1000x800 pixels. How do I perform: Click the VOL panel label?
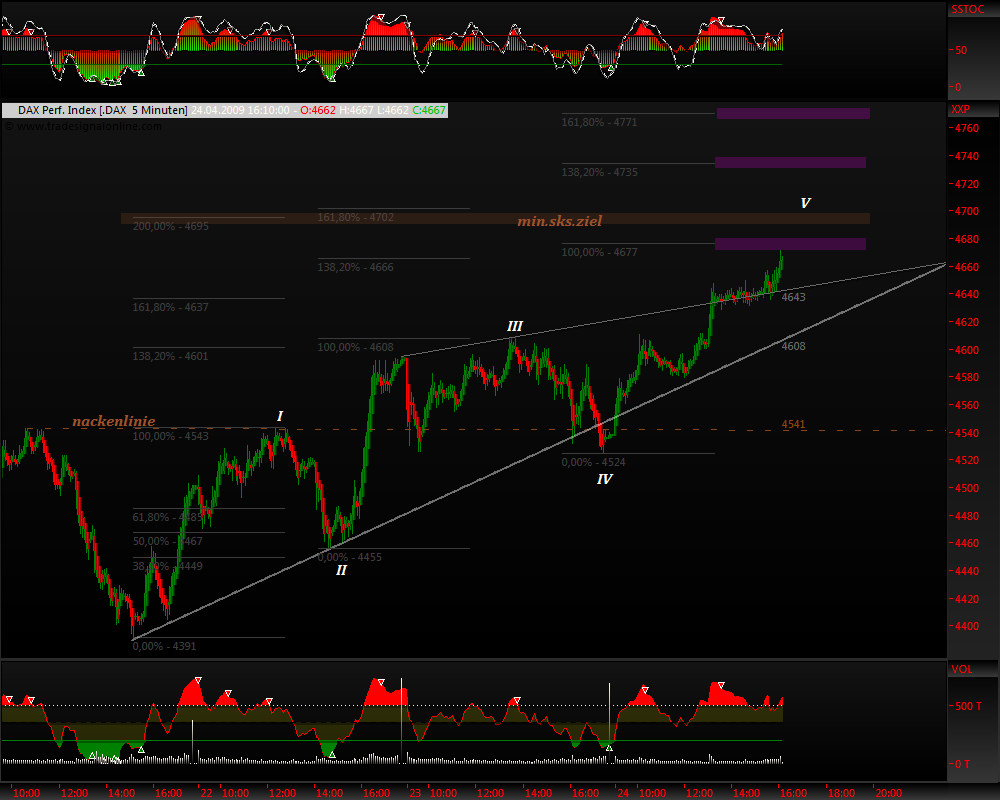point(960,669)
